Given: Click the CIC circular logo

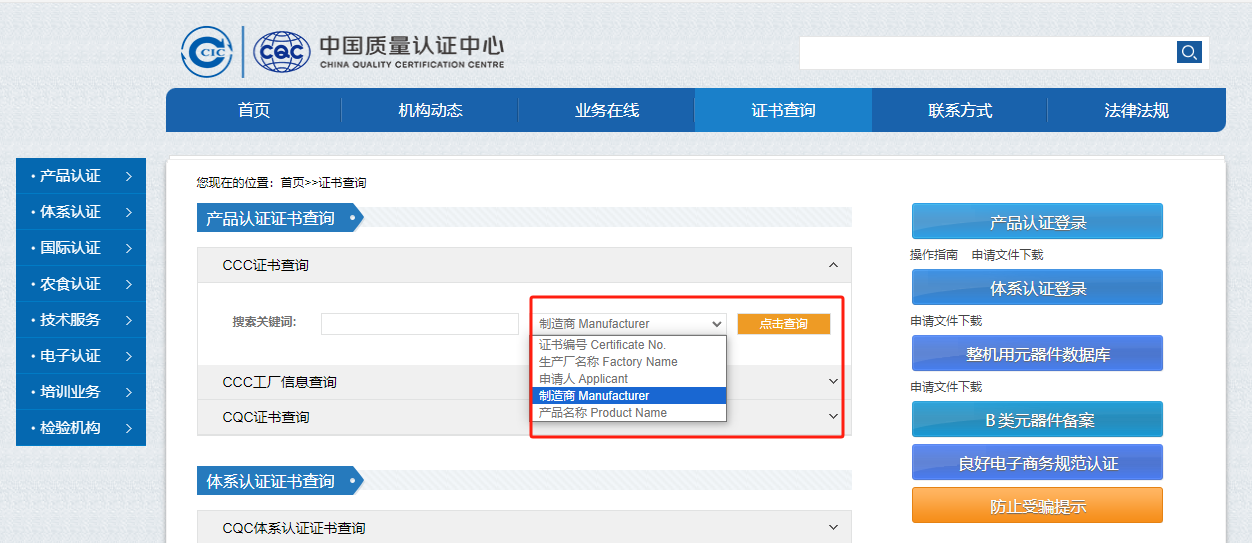Looking at the screenshot, I should 207,52.
